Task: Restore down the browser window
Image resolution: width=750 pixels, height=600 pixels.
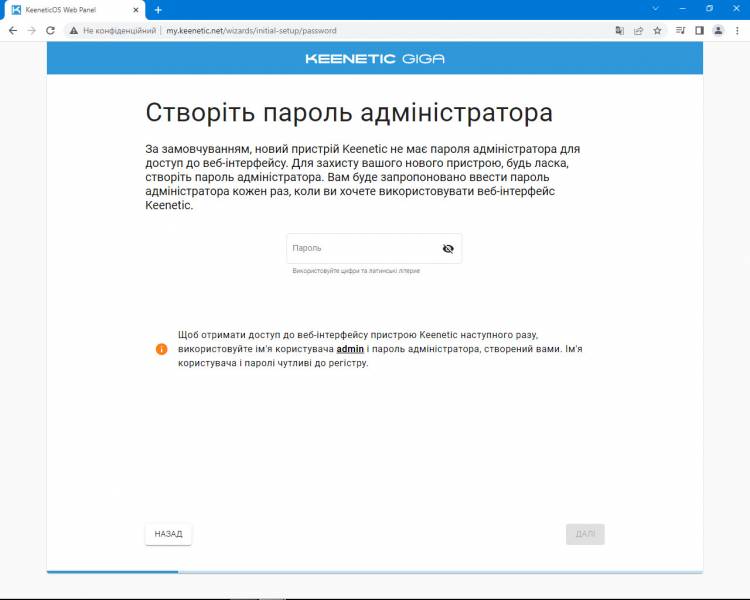Action: 709,9
